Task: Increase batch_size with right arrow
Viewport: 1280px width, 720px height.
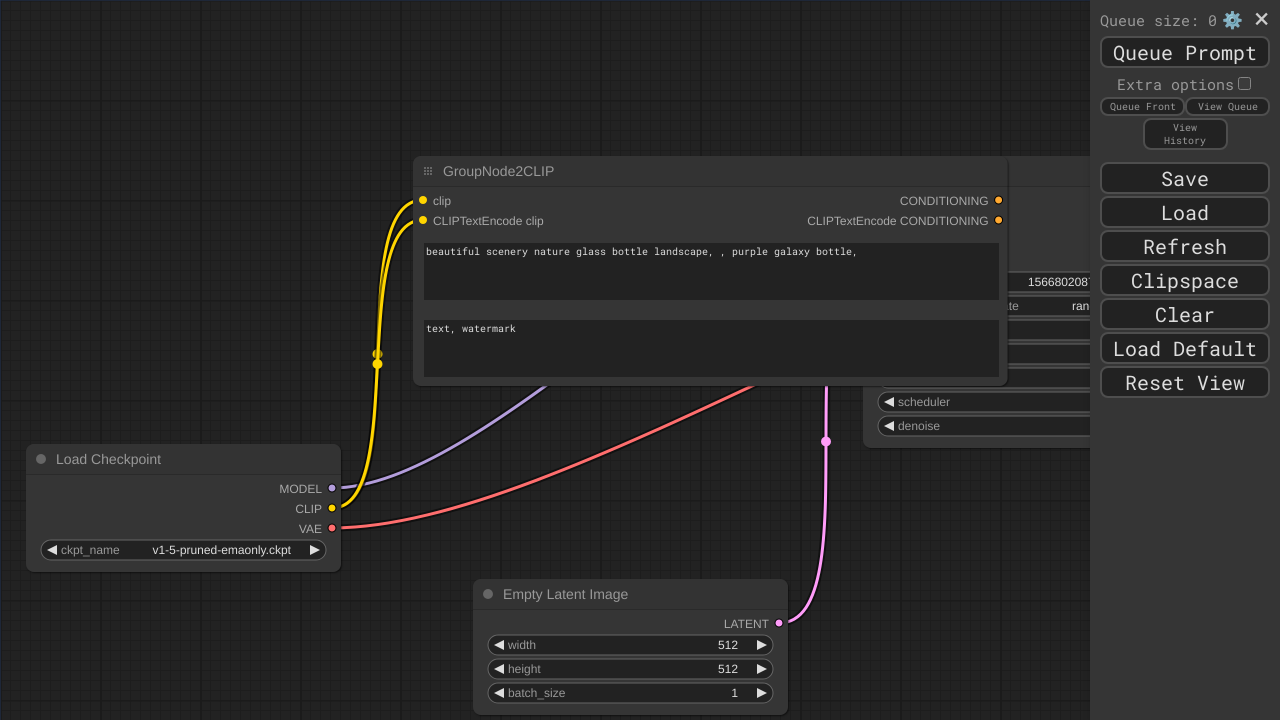Action: [x=761, y=693]
